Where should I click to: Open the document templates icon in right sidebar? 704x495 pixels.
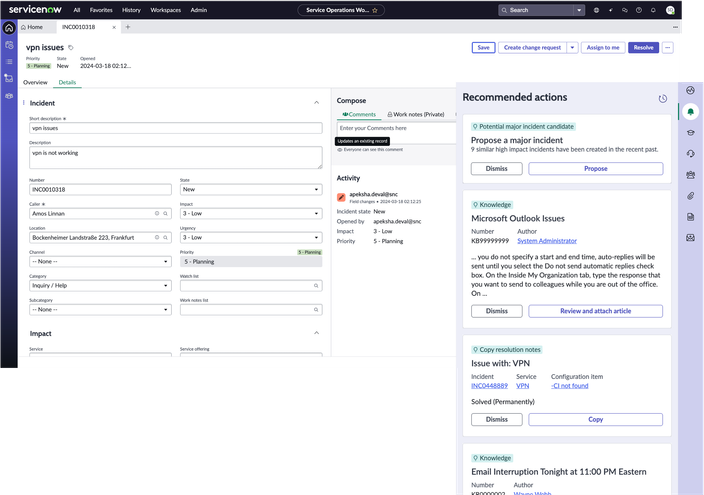pos(691,217)
